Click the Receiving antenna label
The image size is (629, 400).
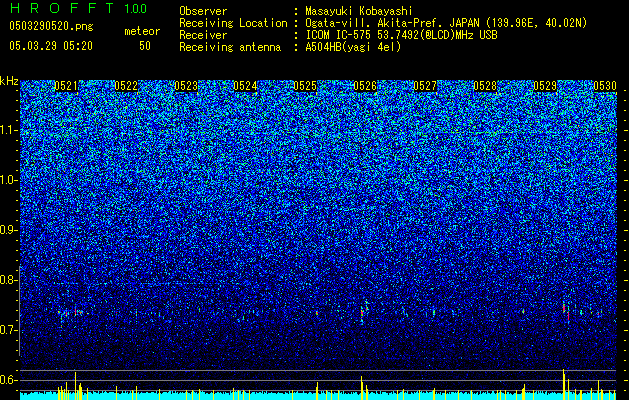(230, 47)
